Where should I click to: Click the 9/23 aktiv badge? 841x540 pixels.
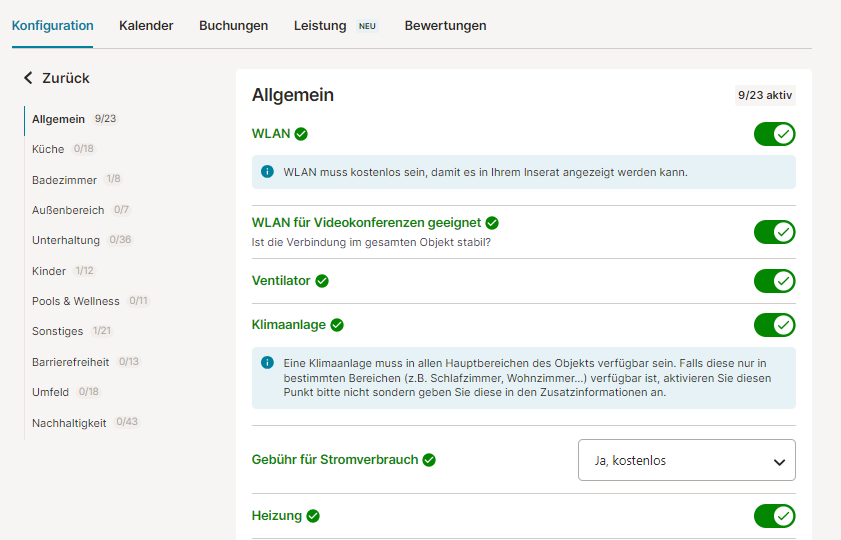[765, 95]
